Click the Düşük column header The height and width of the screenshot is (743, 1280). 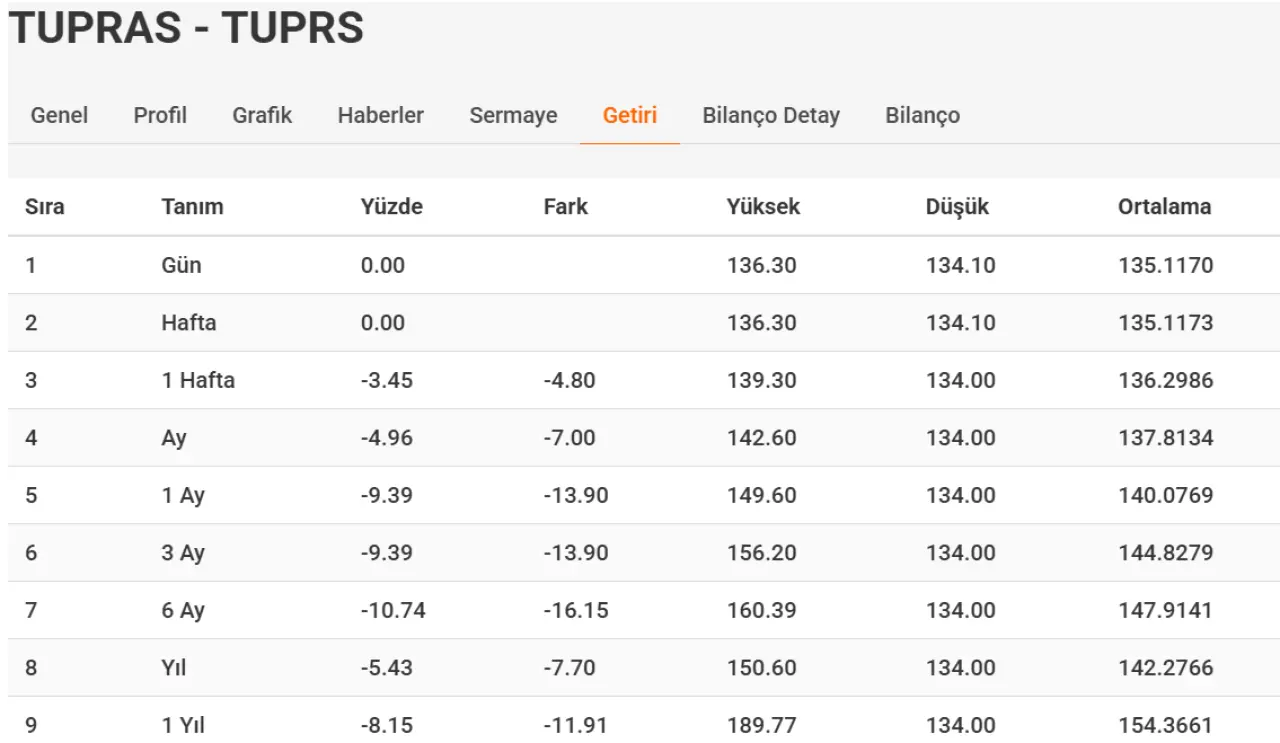[x=957, y=207]
